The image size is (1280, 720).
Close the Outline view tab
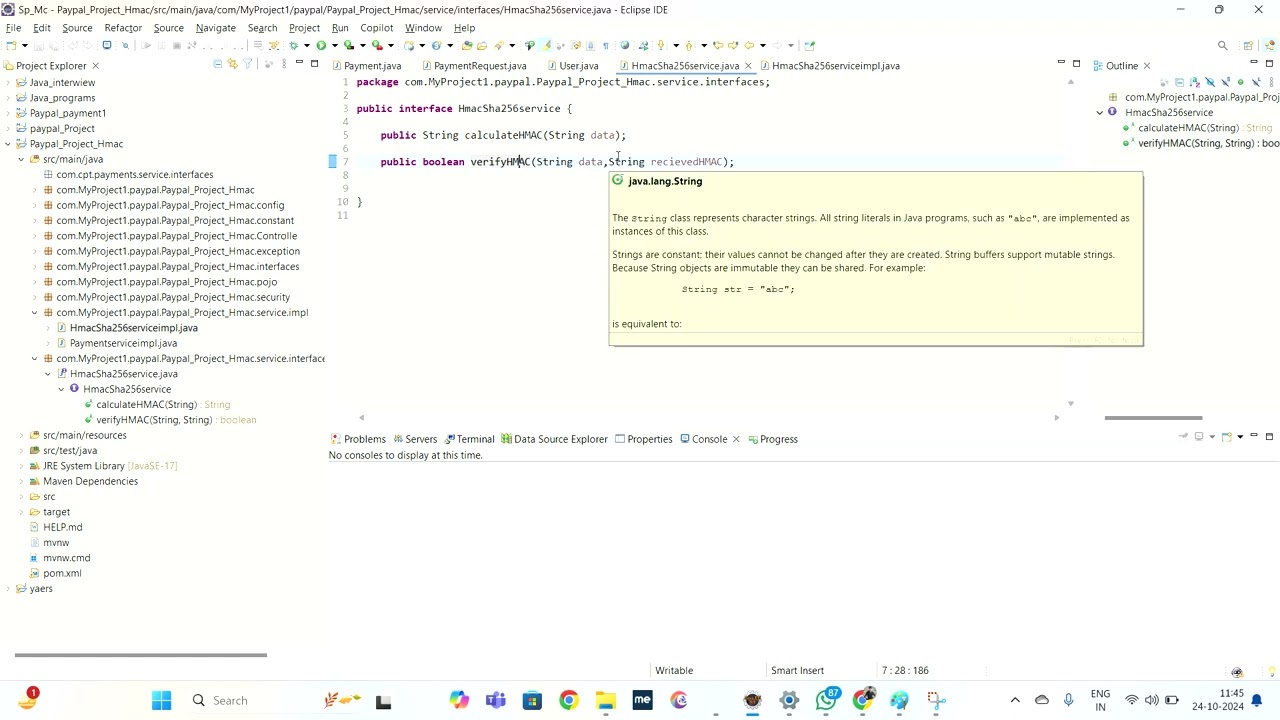tap(1146, 66)
